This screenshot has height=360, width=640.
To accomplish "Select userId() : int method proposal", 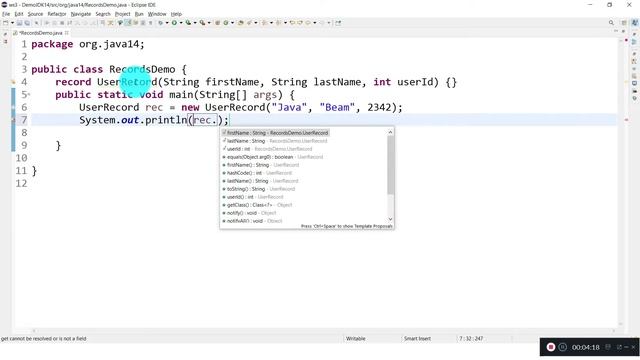I will [x=252, y=197].
